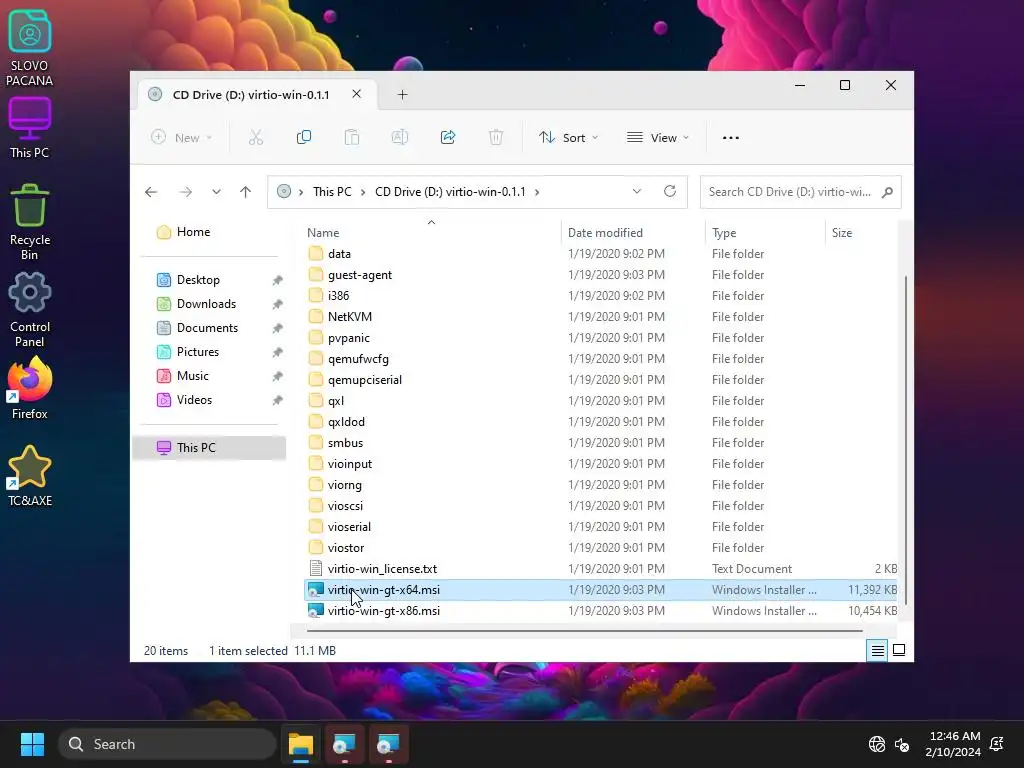Screen dimensions: 1024x768
Task: Switch to large thumbnails view in status bar
Action: pyautogui.click(x=899, y=650)
